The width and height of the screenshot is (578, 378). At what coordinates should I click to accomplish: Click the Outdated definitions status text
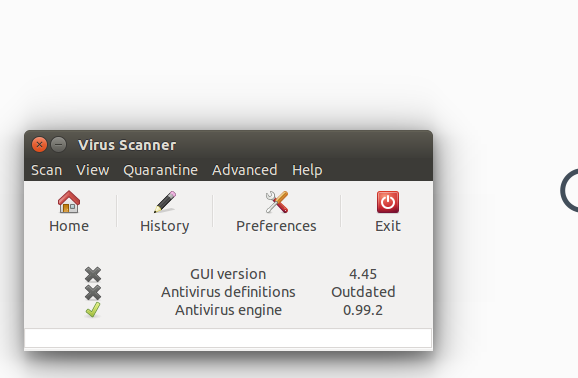(363, 292)
